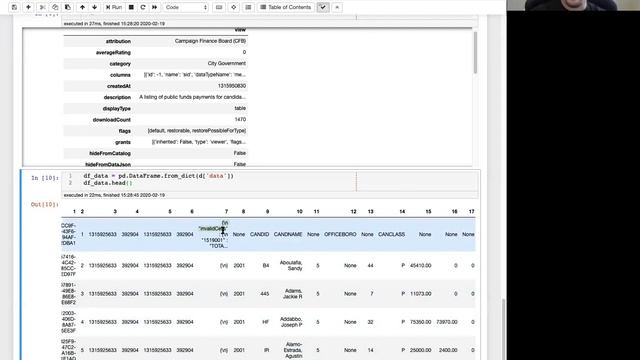This screenshot has height=360, width=640.
Task: Click the City Government value
Action: point(227,63)
